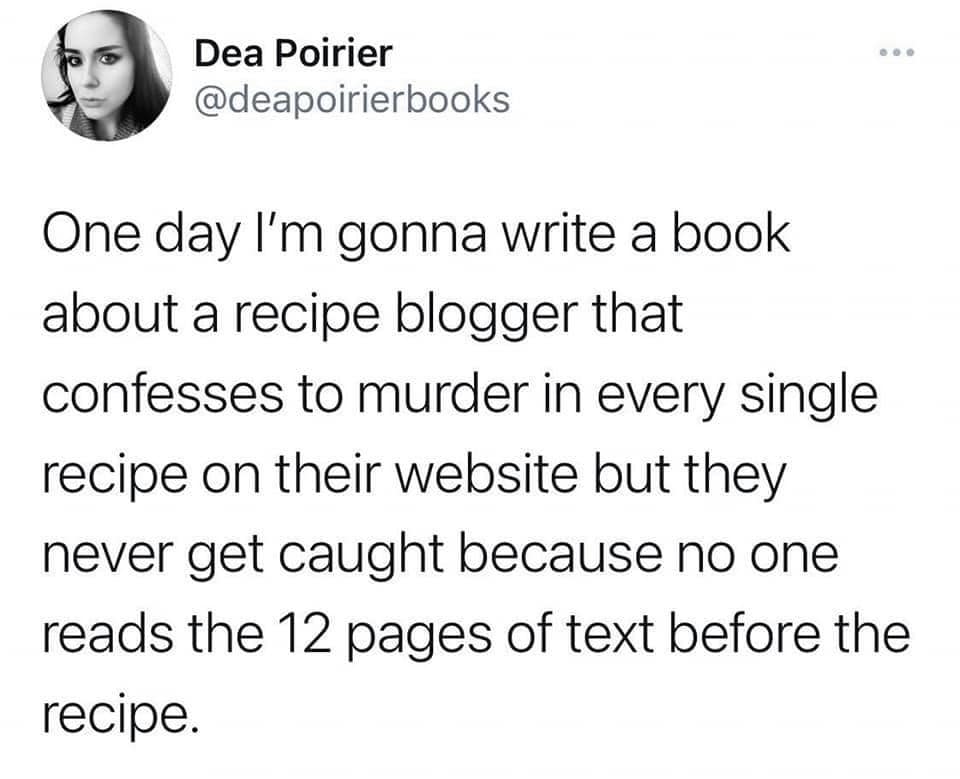Click the word 'murder' in the tweet
Screen dimensions: 960x779
[443, 395]
